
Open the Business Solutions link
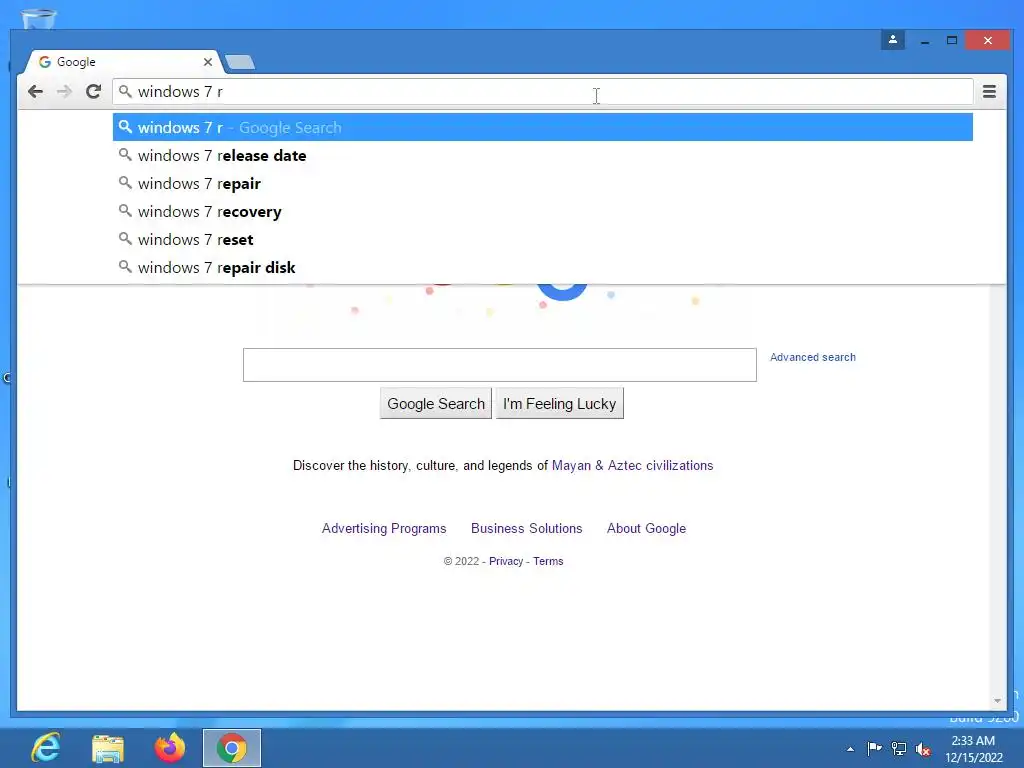pos(526,528)
